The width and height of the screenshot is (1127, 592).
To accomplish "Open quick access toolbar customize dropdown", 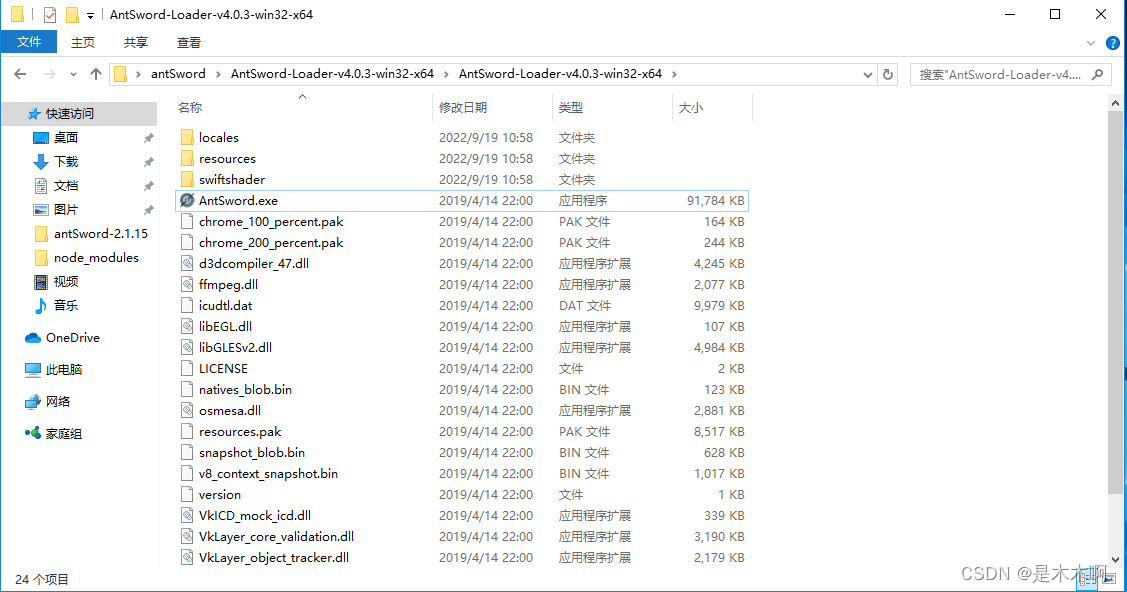I will coord(91,15).
